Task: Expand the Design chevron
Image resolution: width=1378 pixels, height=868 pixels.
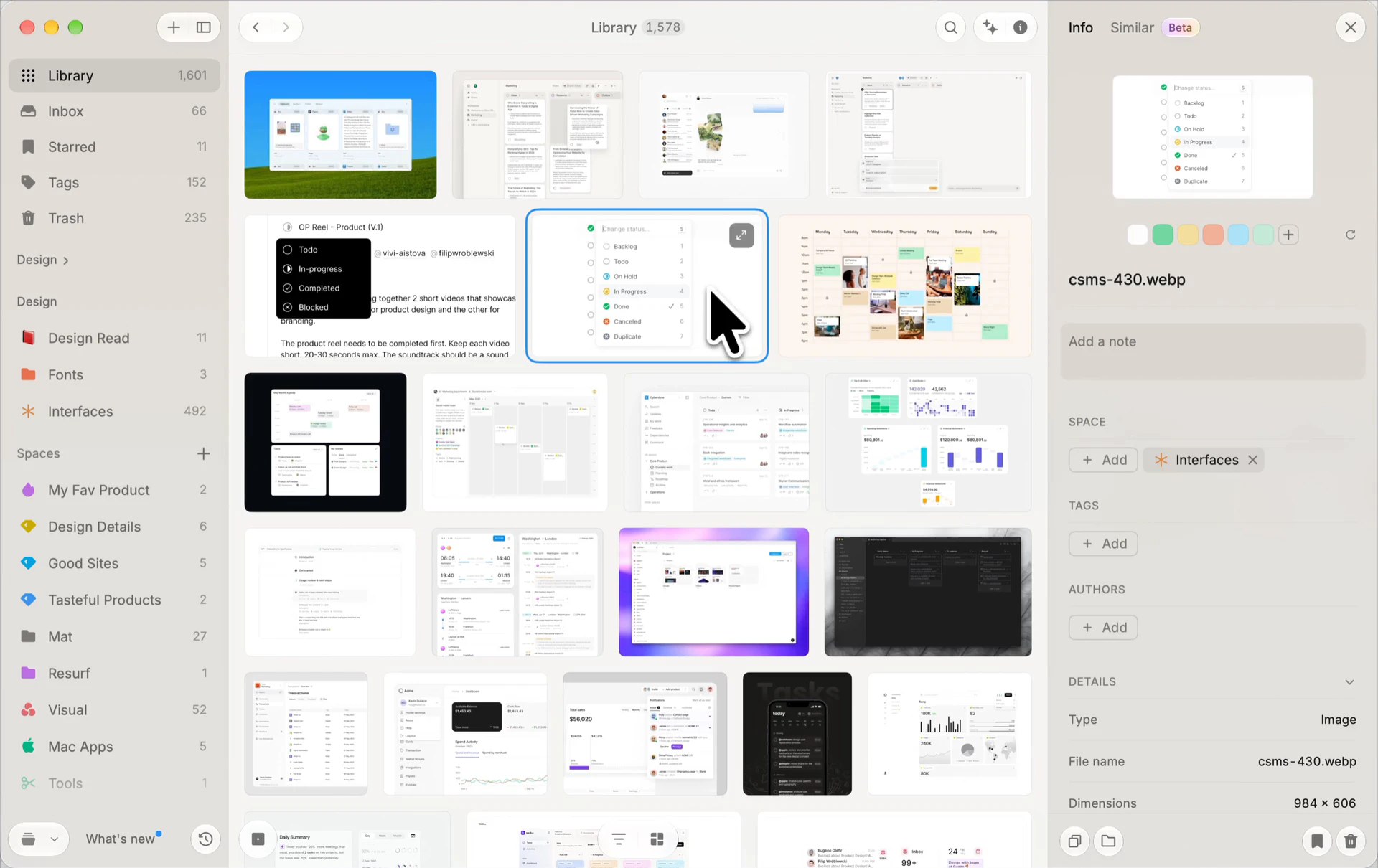Action: coord(65,260)
